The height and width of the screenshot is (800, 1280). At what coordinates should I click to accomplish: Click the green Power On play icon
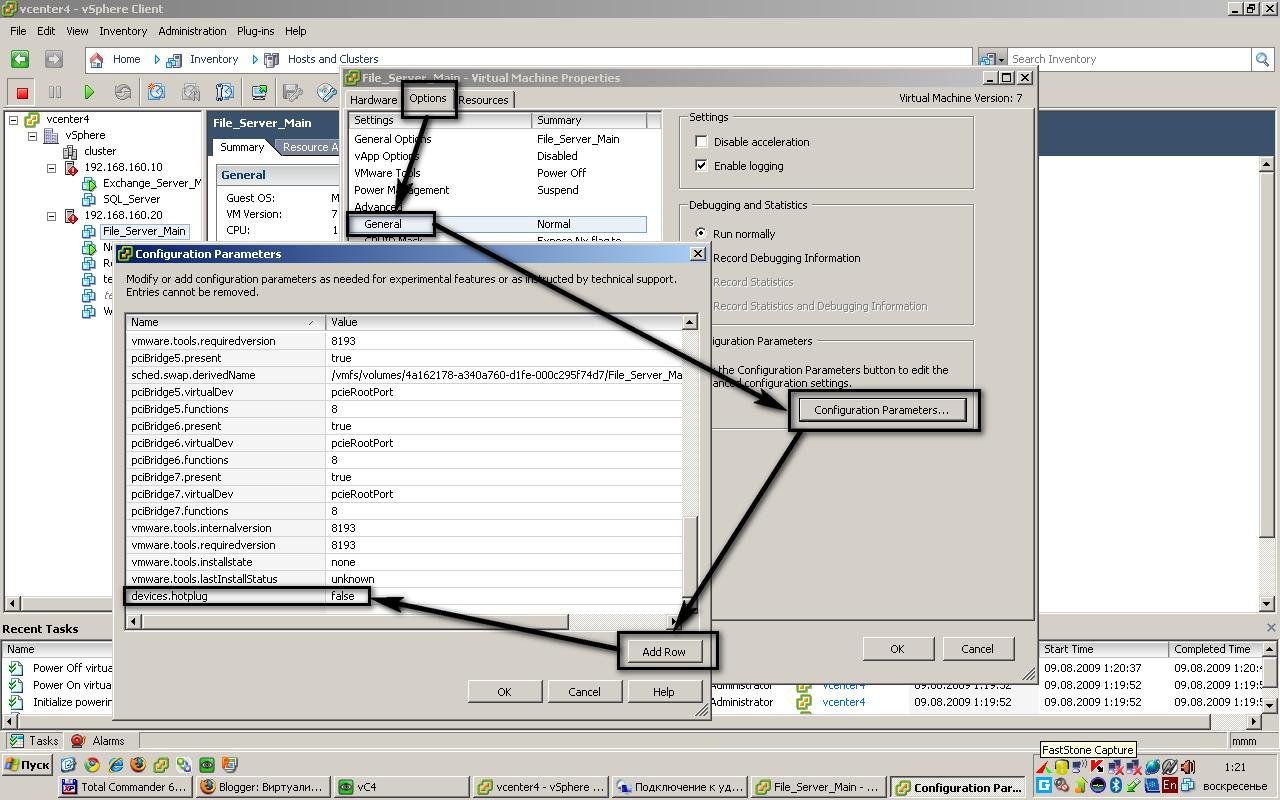point(89,92)
